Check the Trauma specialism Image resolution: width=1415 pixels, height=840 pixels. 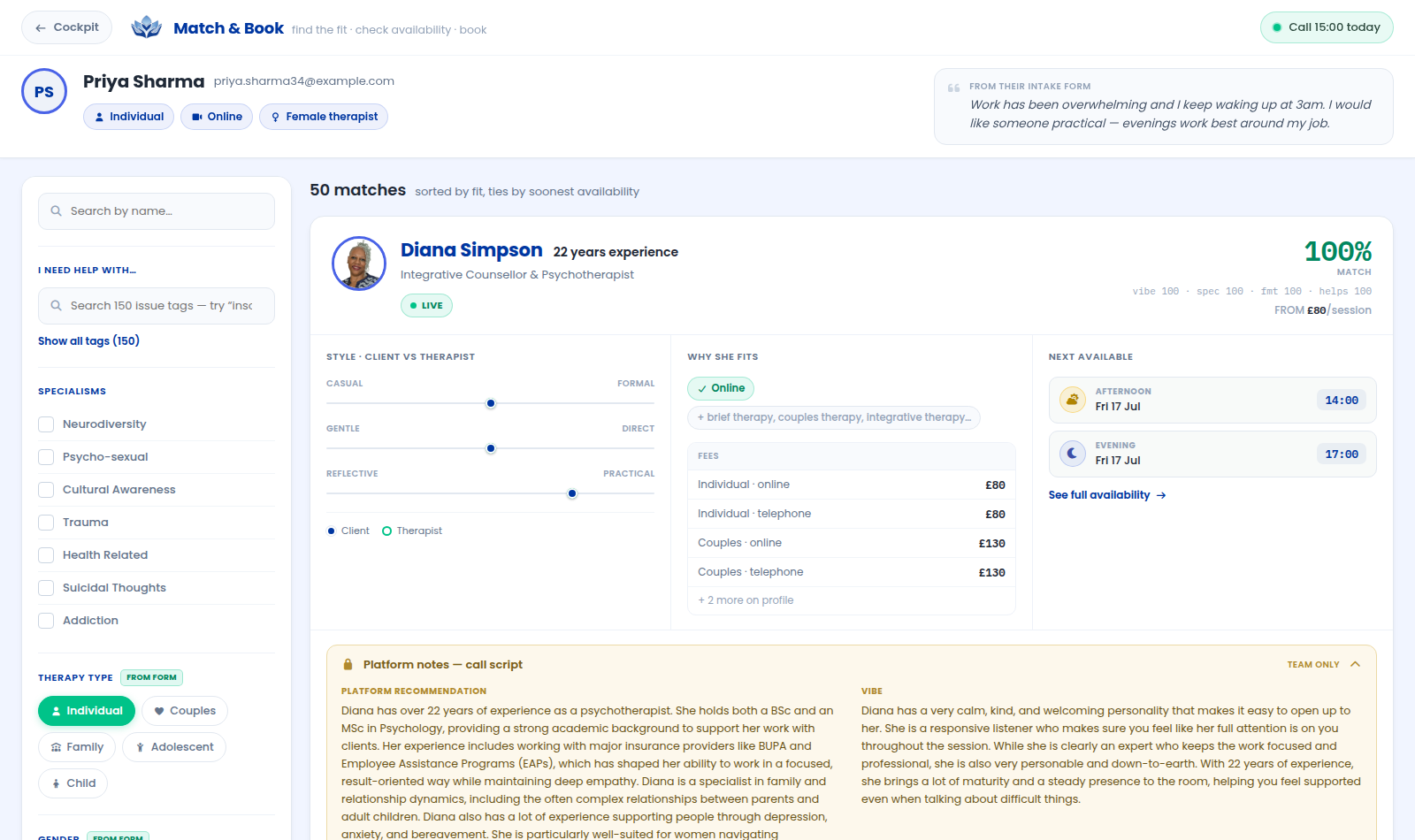click(x=46, y=523)
